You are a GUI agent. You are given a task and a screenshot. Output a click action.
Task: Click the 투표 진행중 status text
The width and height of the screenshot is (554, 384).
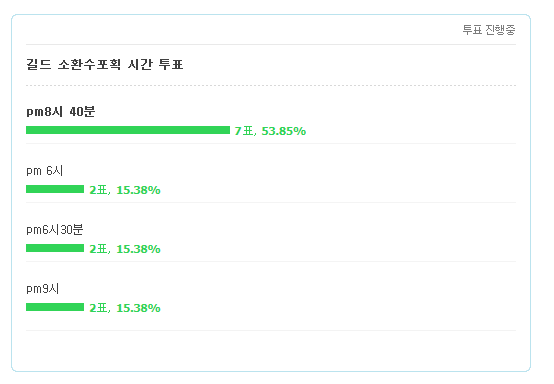point(489,30)
